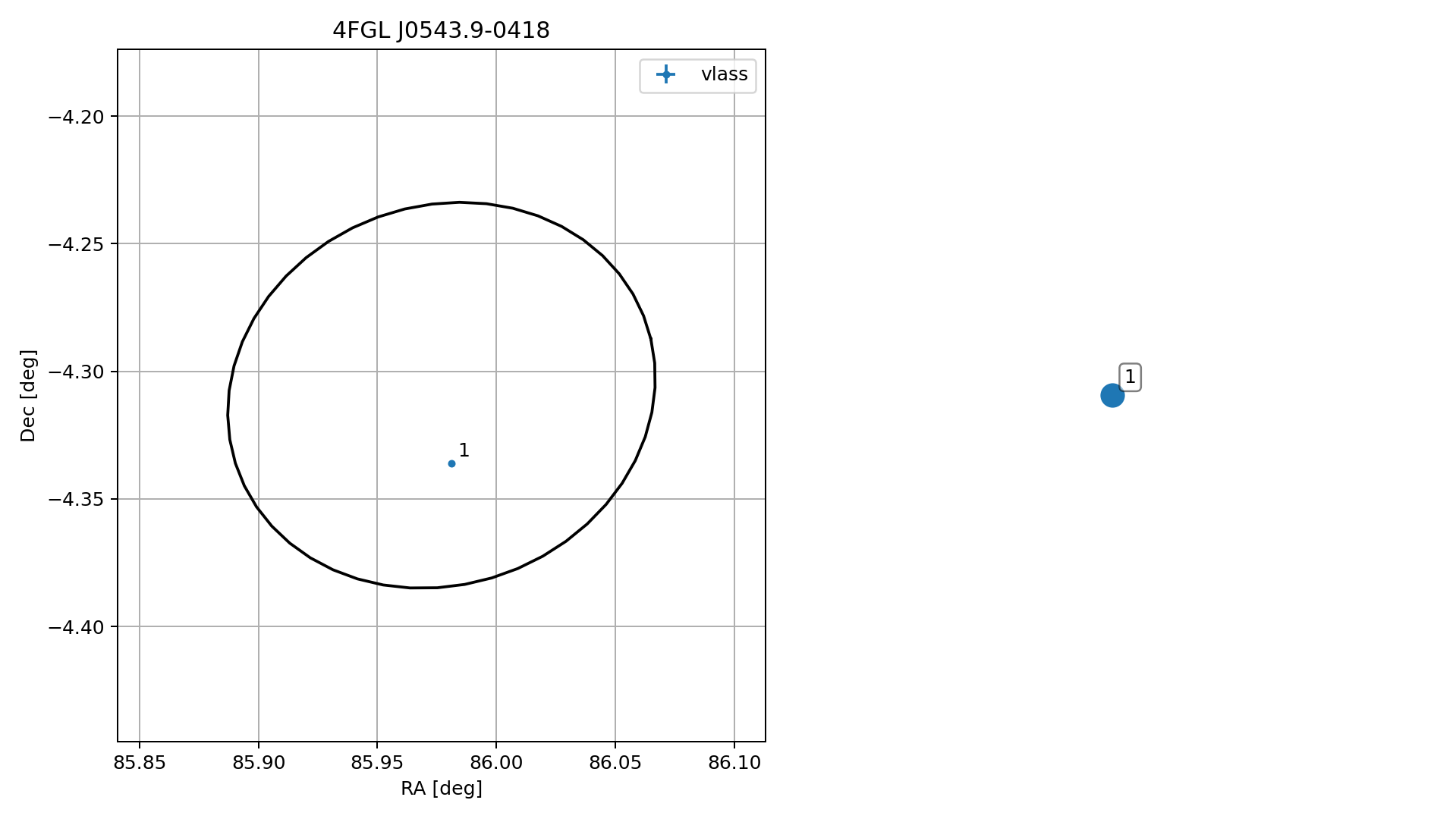Image resolution: width=1456 pixels, height=819 pixels.
Task: Click the −4.30 Dec tick label
Action: click(76, 372)
